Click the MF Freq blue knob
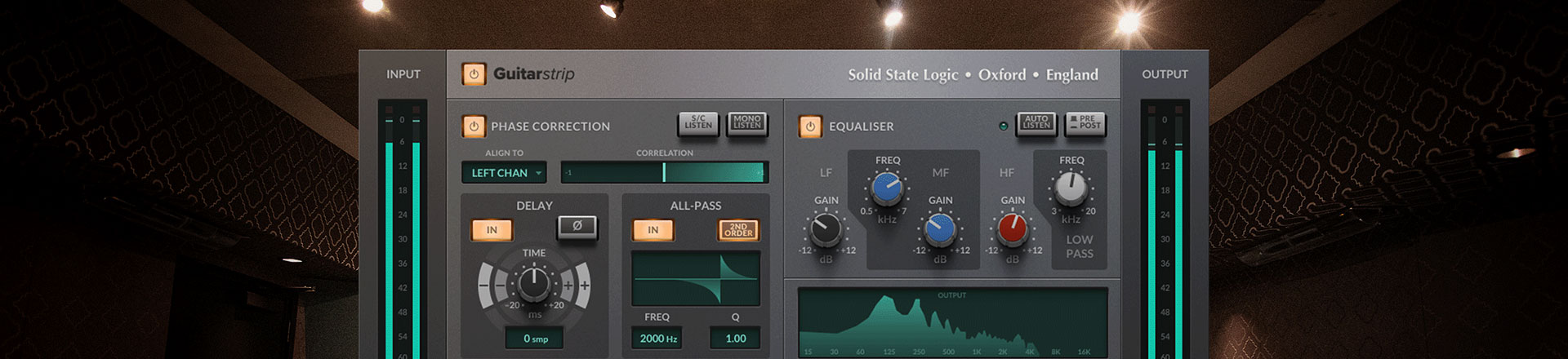 pyautogui.click(x=887, y=189)
